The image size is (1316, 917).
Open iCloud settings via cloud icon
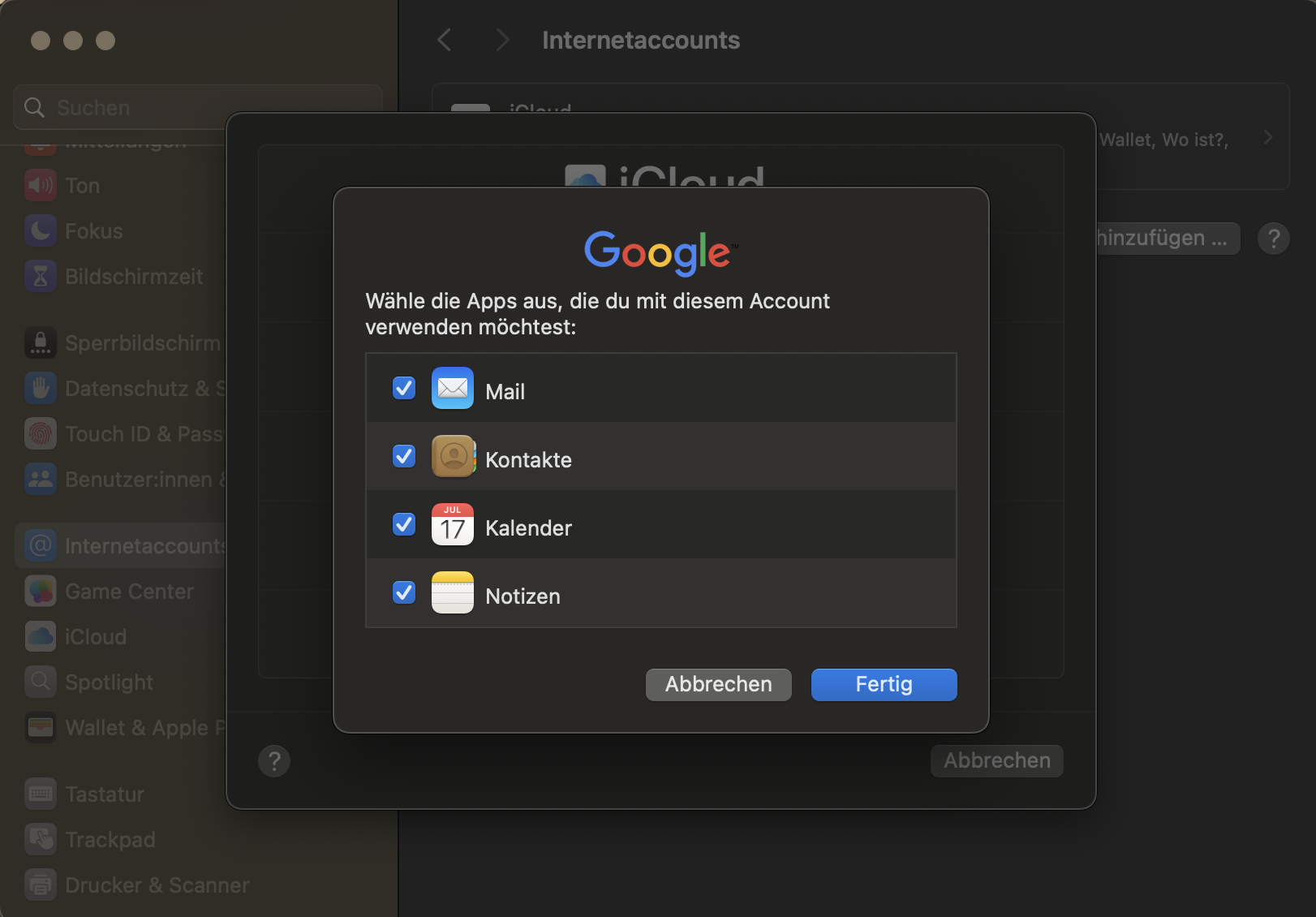[x=40, y=636]
